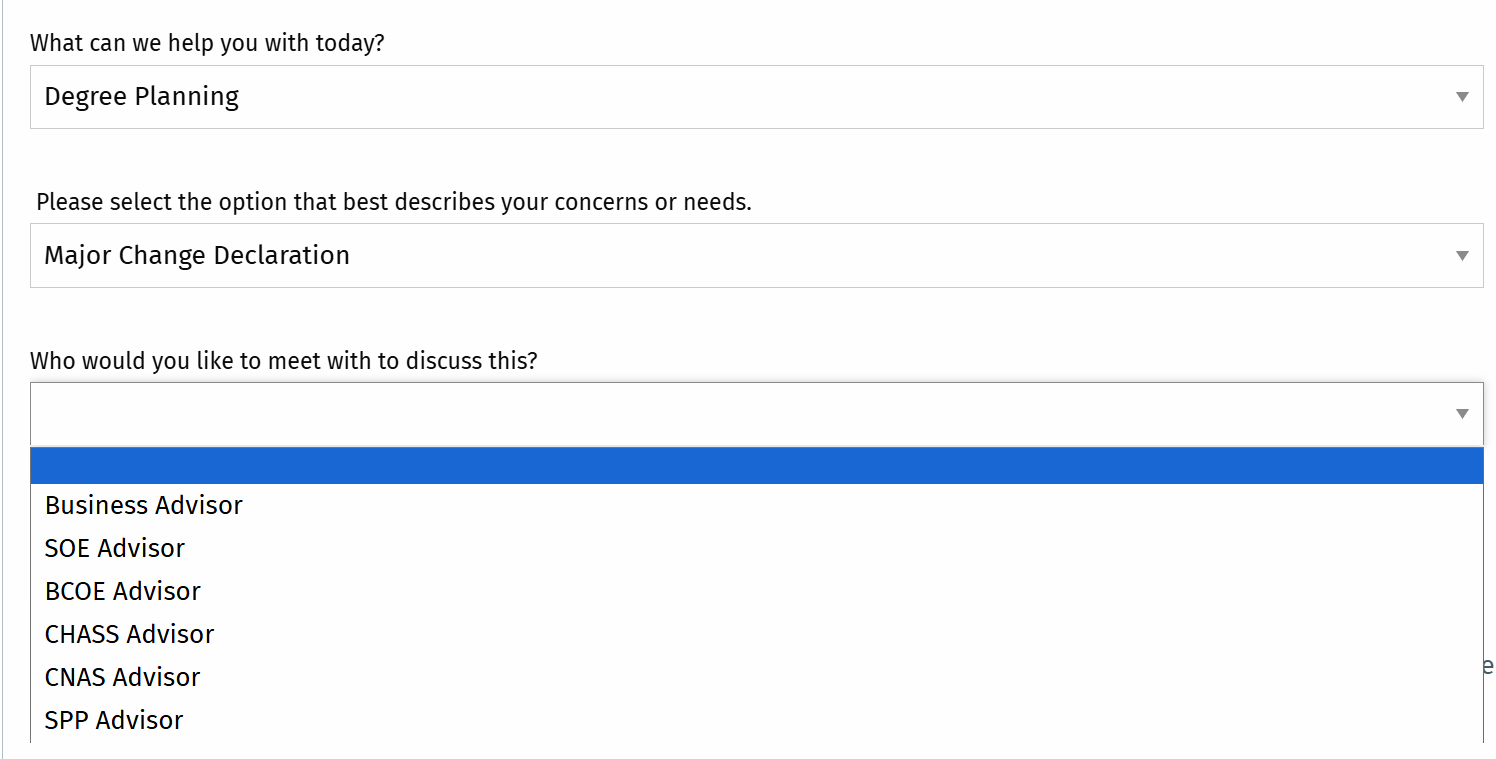Click the blank space right of 'SPP Advisor'
The width and height of the screenshot is (1496, 759).
800,720
